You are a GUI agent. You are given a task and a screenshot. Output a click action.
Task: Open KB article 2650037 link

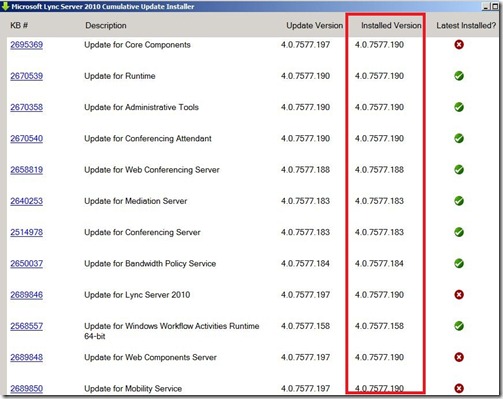pyautogui.click(x=26, y=264)
